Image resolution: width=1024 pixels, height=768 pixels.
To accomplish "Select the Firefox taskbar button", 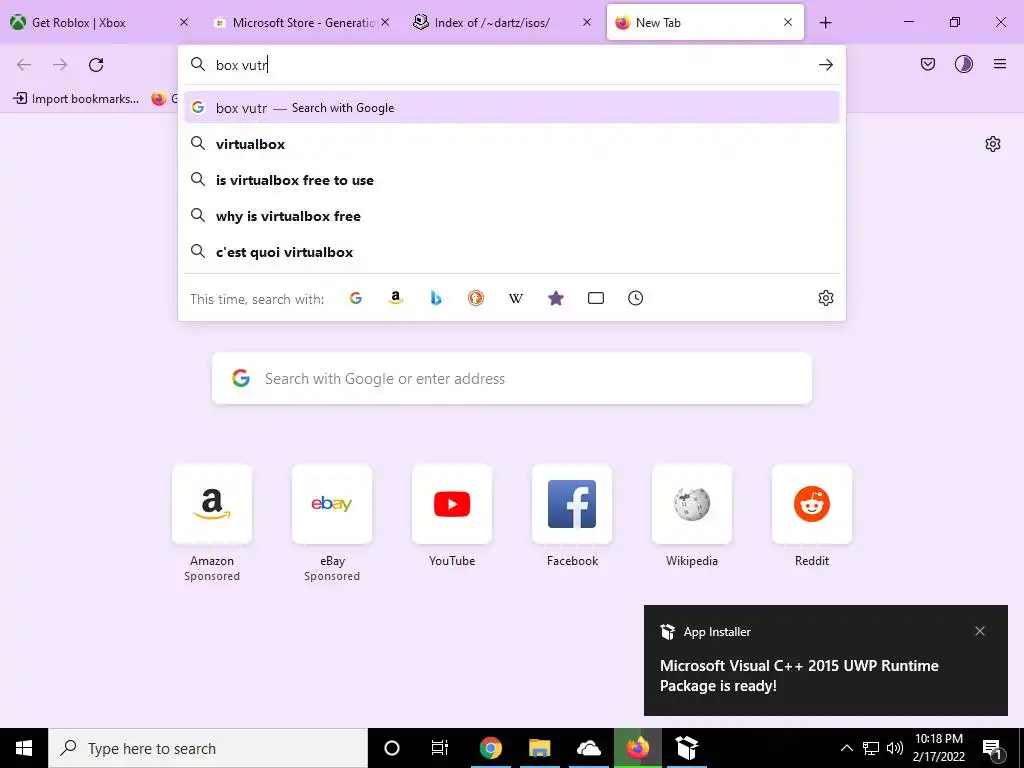I will (x=637, y=748).
